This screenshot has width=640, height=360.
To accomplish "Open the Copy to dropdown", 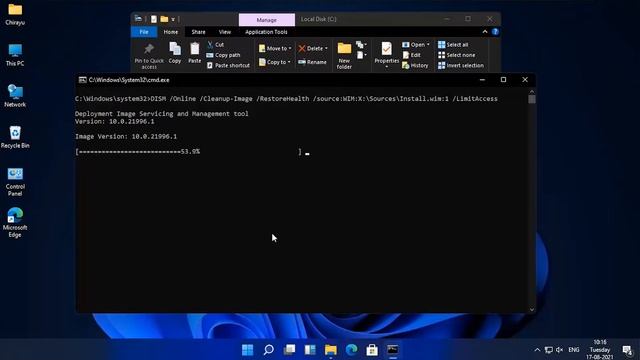I will point(275,62).
